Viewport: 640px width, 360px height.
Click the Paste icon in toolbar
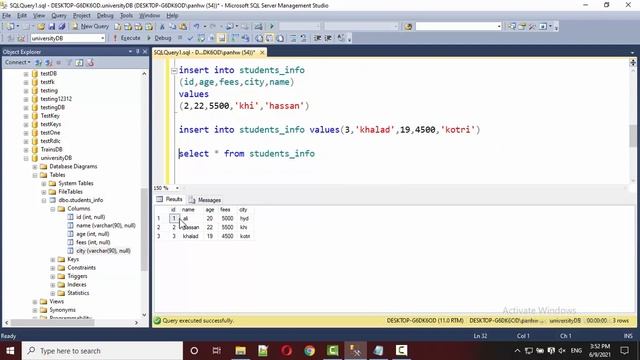click(183, 27)
